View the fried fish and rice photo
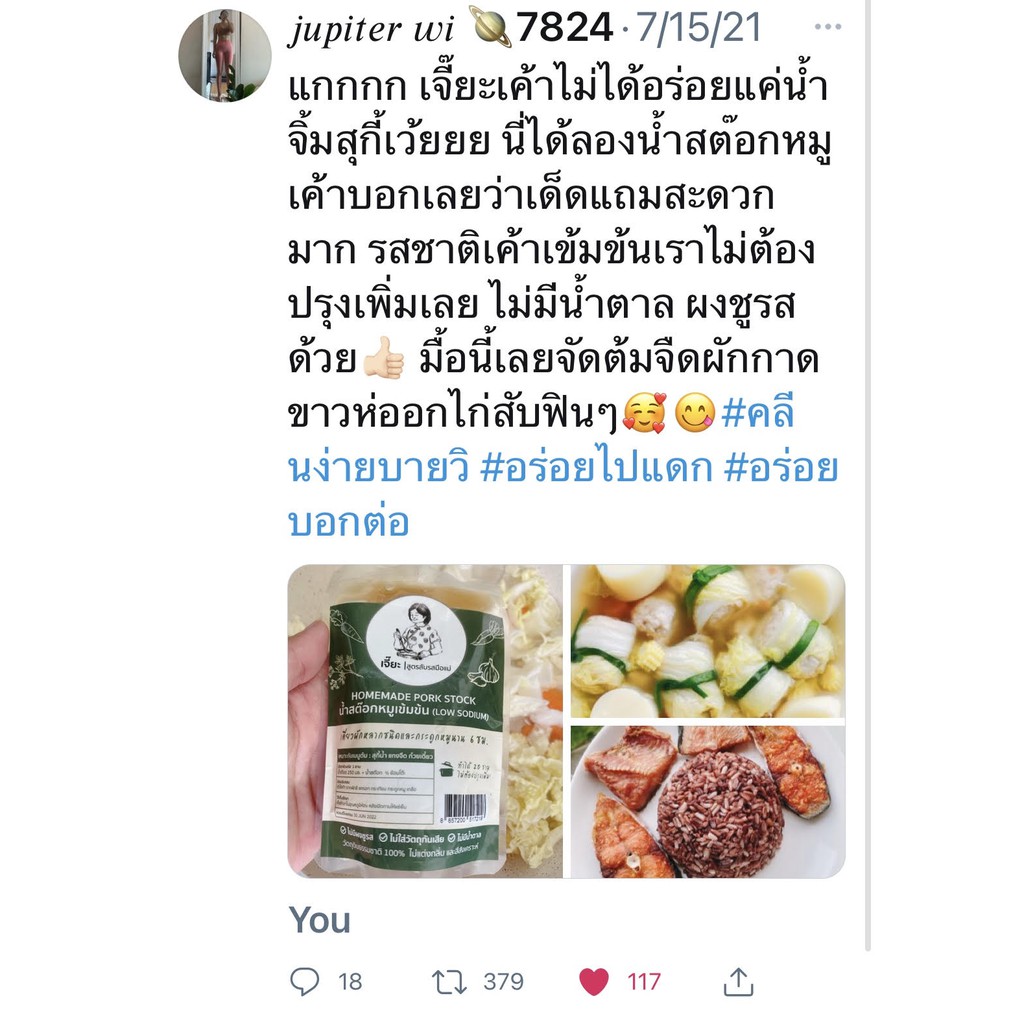Screen dimensions: 1024x1024 (x=708, y=802)
